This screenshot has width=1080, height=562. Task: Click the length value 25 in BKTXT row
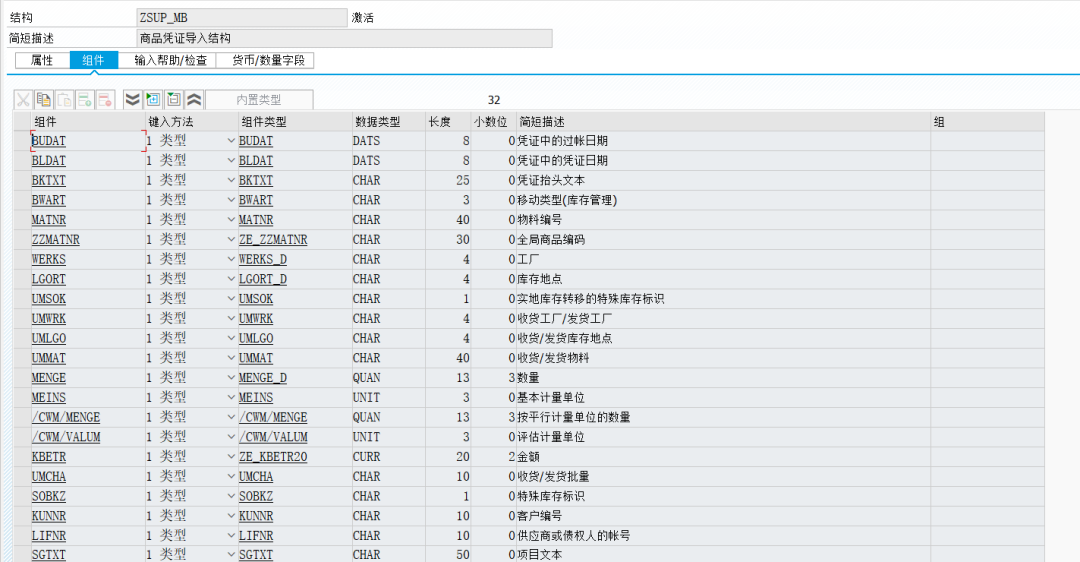coord(462,180)
